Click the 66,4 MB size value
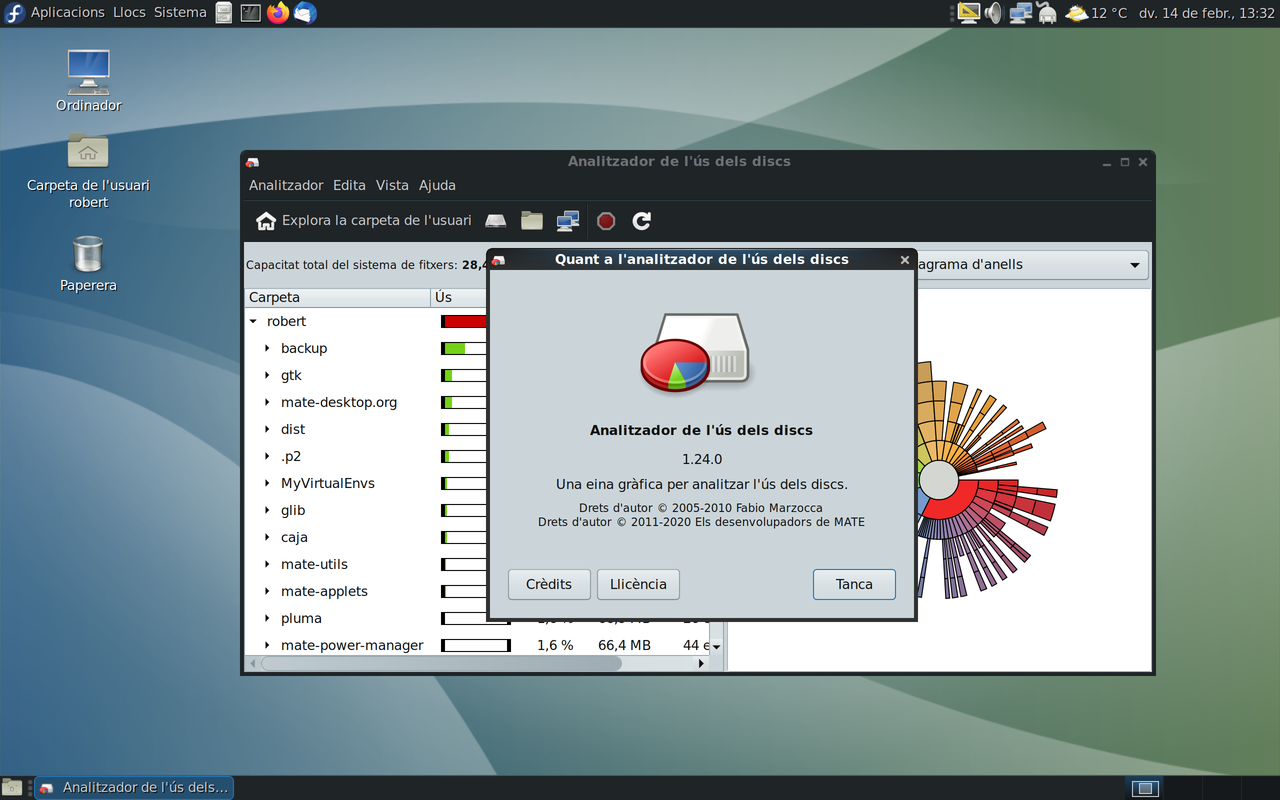1280x800 pixels. coord(624,646)
